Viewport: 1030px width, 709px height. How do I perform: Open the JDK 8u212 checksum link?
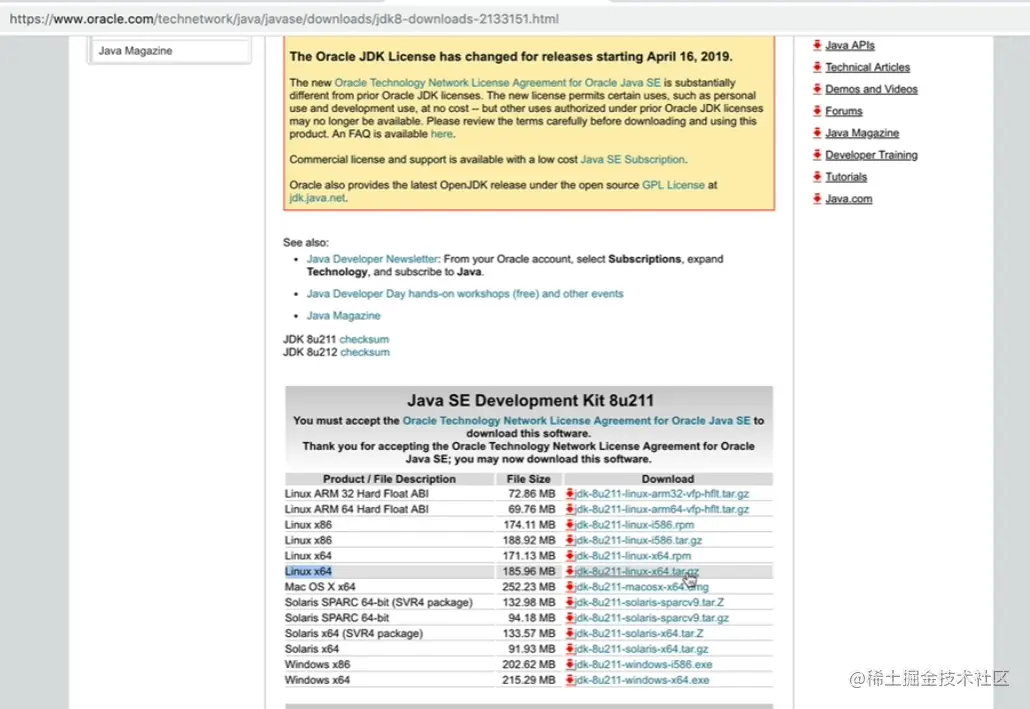(365, 352)
